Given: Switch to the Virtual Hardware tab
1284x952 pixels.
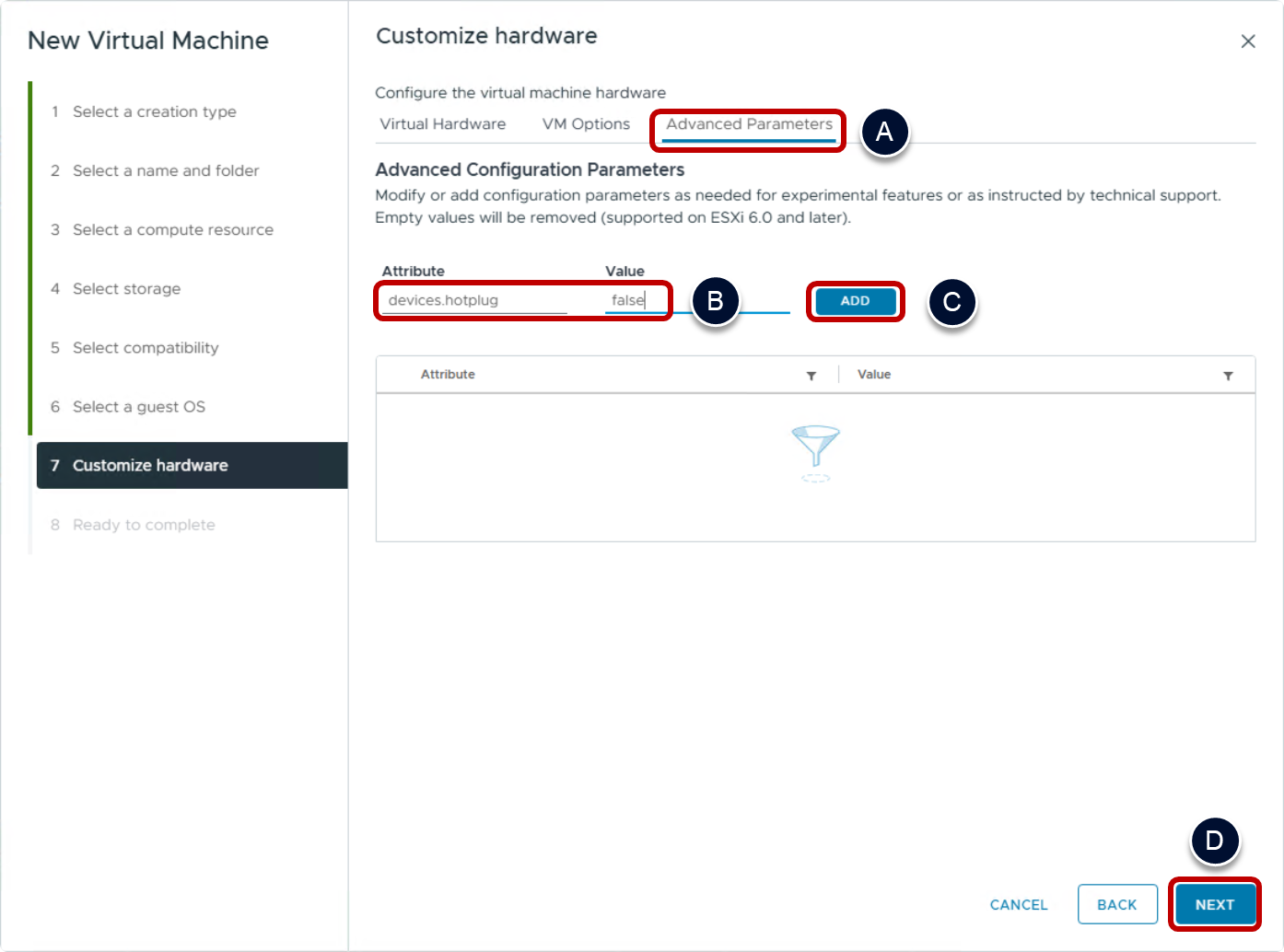Looking at the screenshot, I should (x=443, y=124).
